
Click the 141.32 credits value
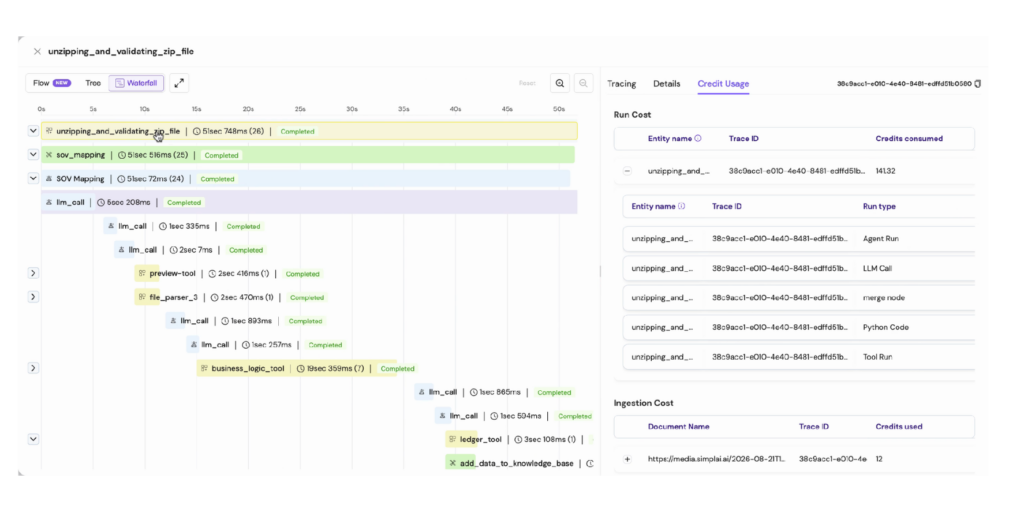click(886, 170)
